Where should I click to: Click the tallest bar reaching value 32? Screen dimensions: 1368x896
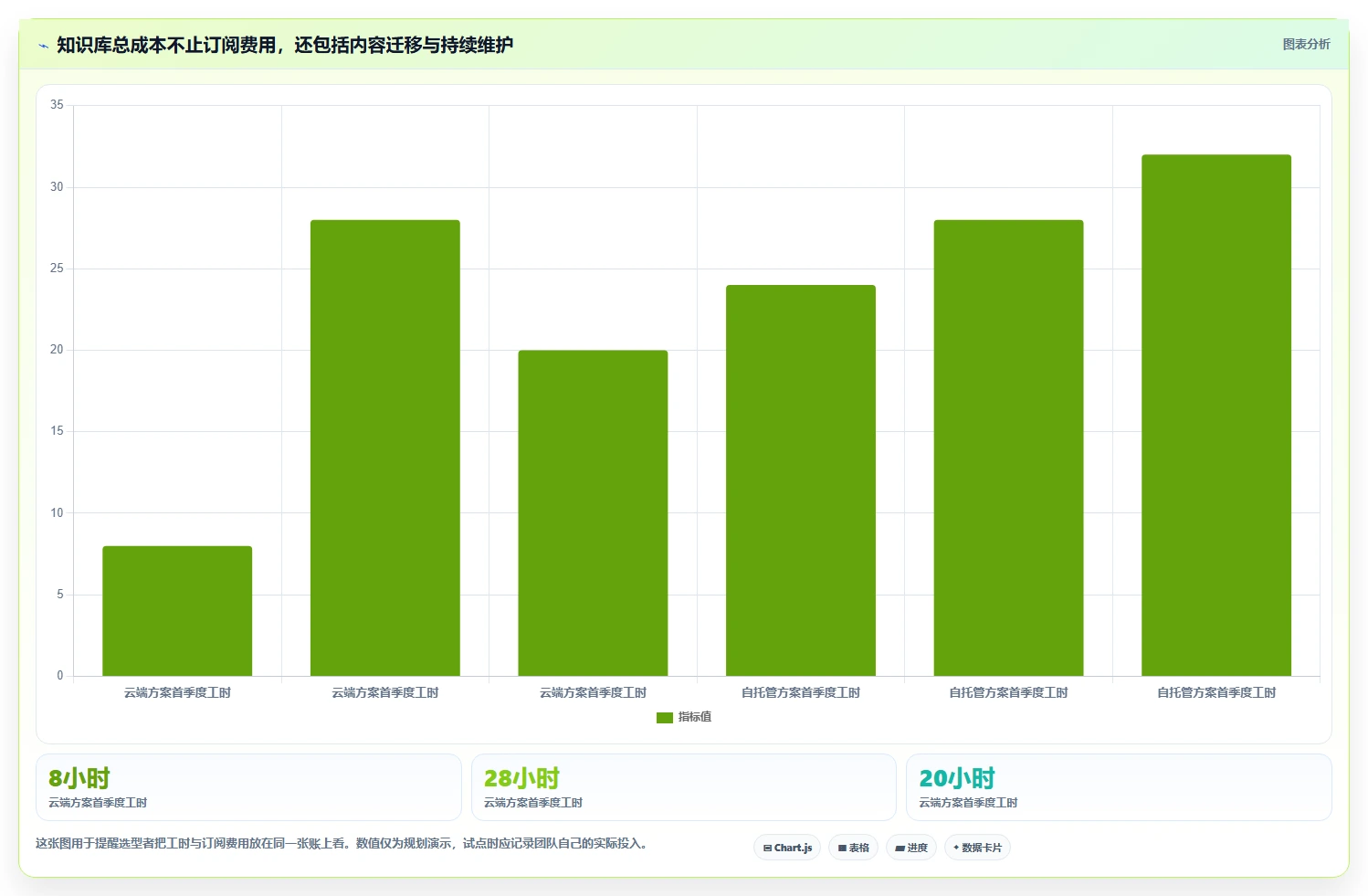tap(1216, 416)
